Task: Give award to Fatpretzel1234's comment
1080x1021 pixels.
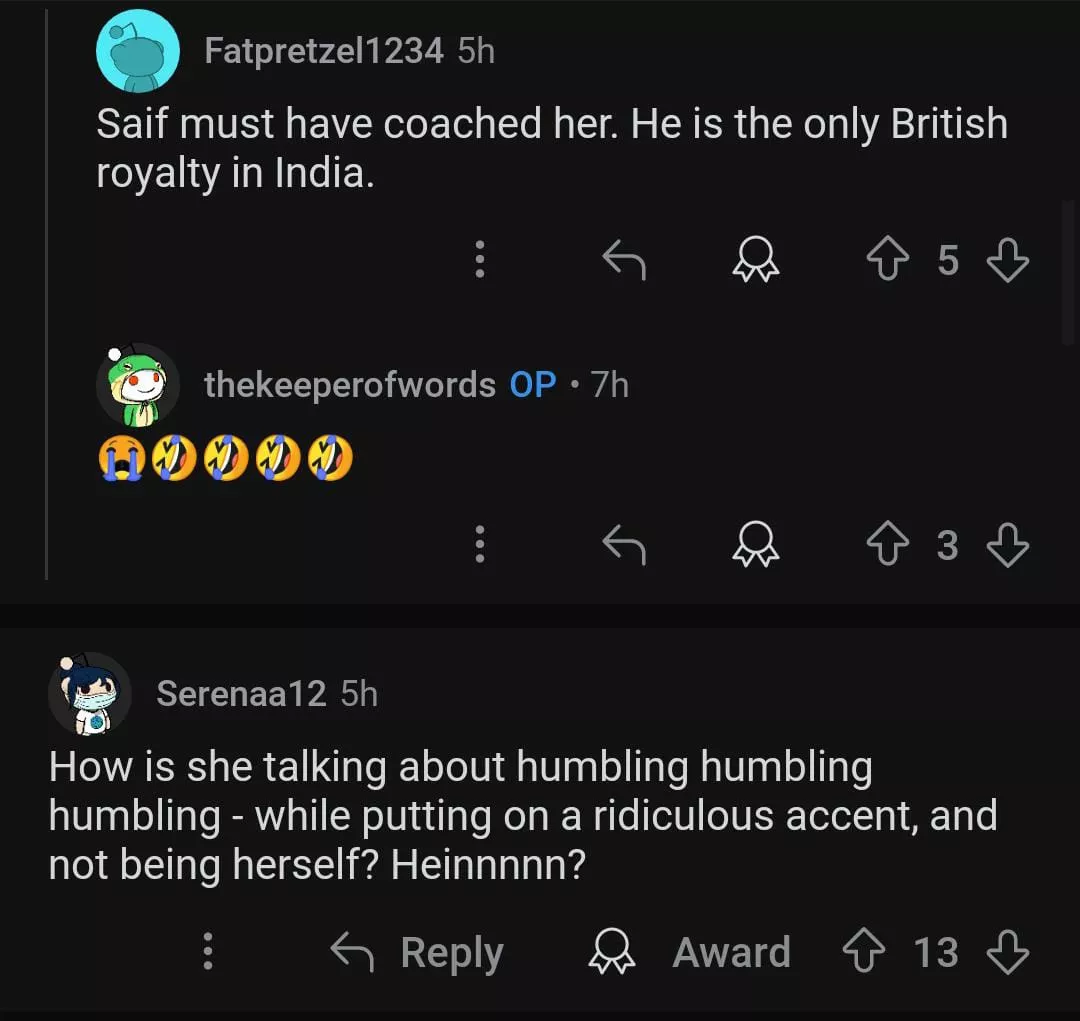Action: pos(755,260)
